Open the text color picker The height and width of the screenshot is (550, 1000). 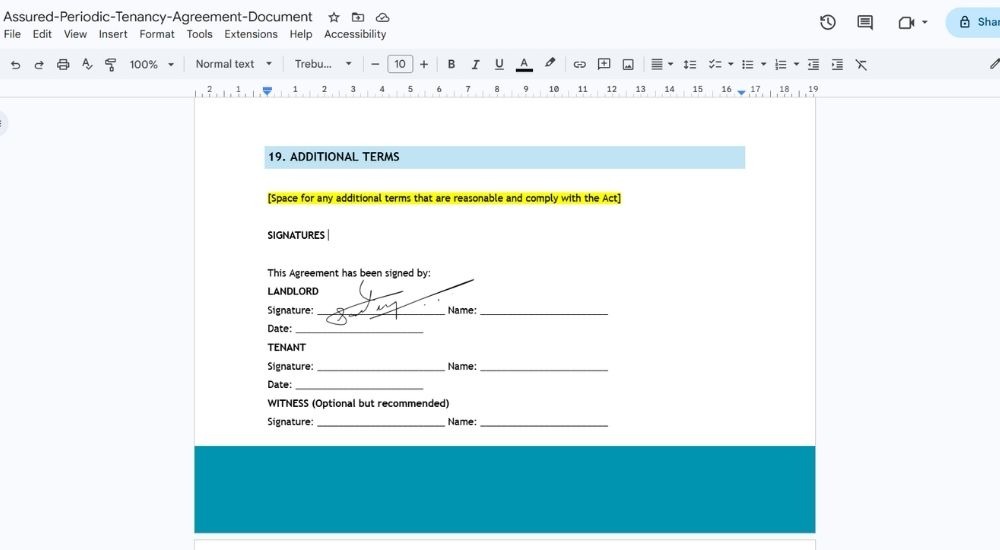pos(524,64)
